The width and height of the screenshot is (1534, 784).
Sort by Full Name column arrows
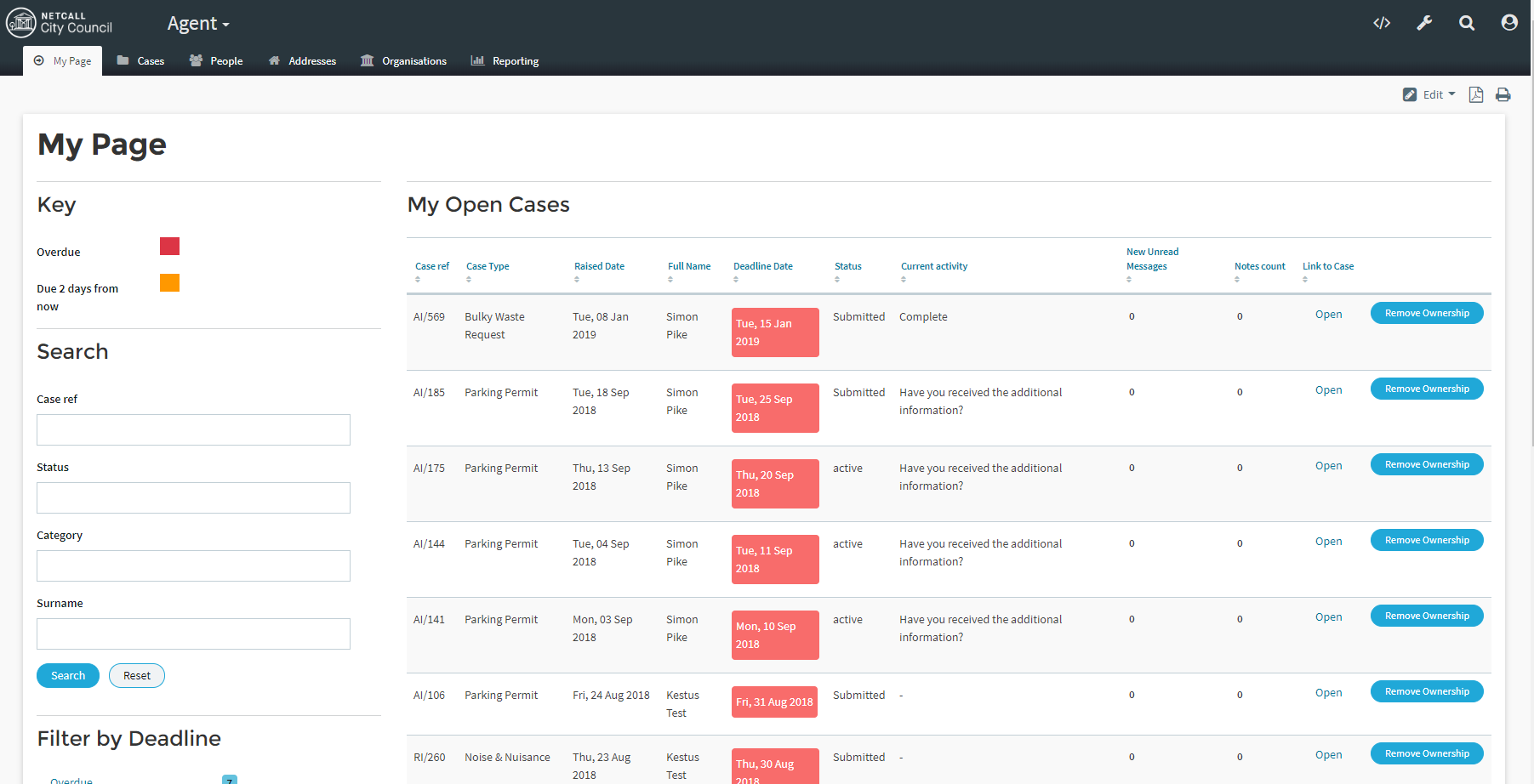pos(670,279)
